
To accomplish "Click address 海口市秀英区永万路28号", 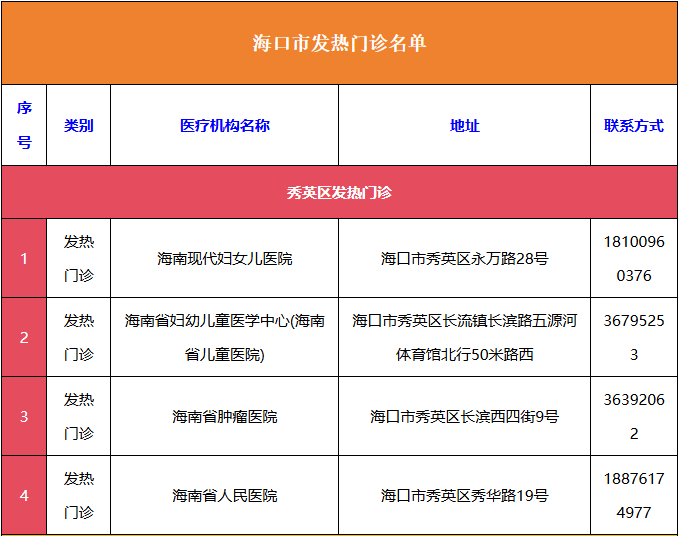I will pos(465,258).
